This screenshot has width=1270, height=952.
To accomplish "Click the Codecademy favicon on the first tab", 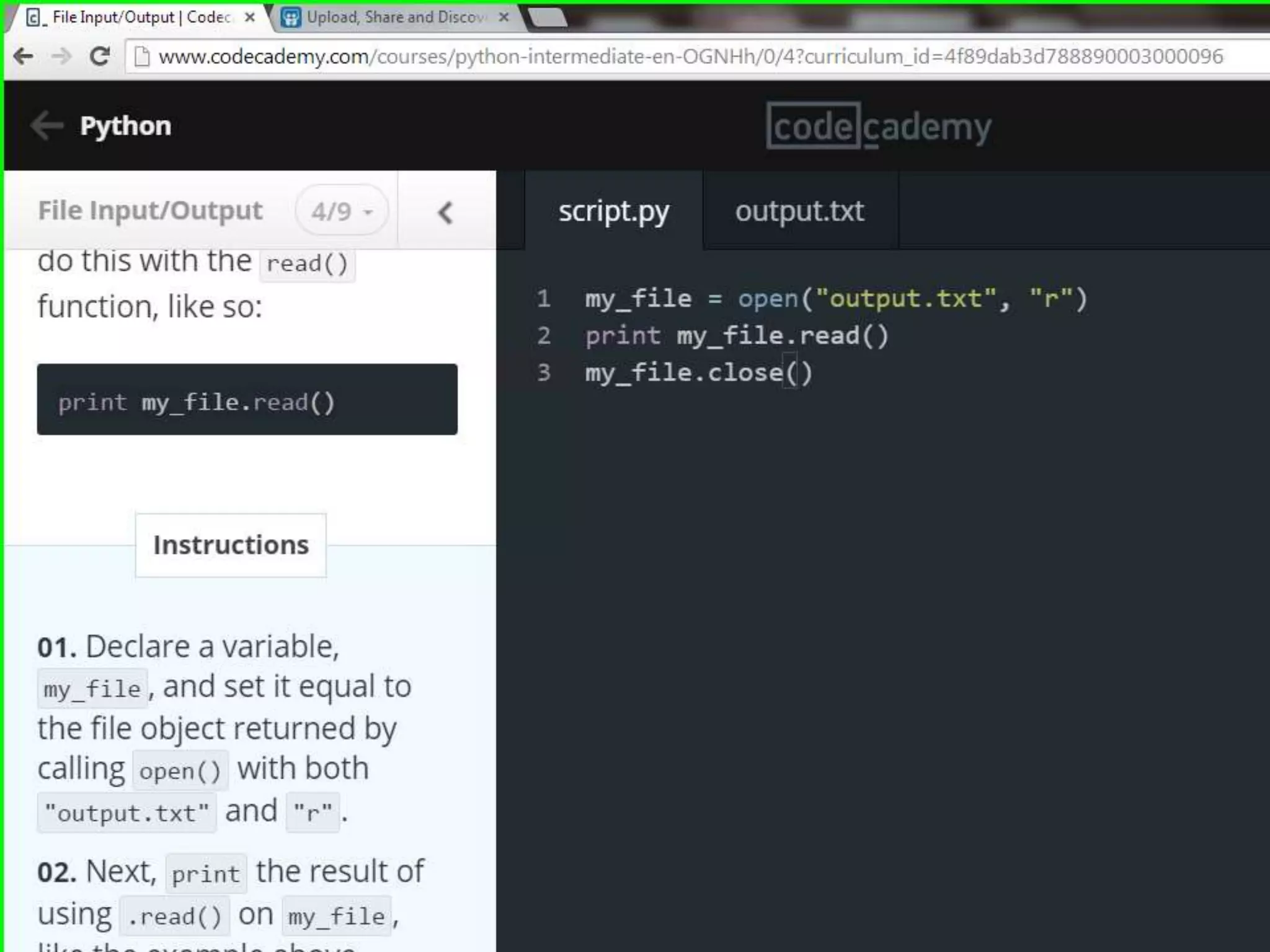I will pos(35,17).
